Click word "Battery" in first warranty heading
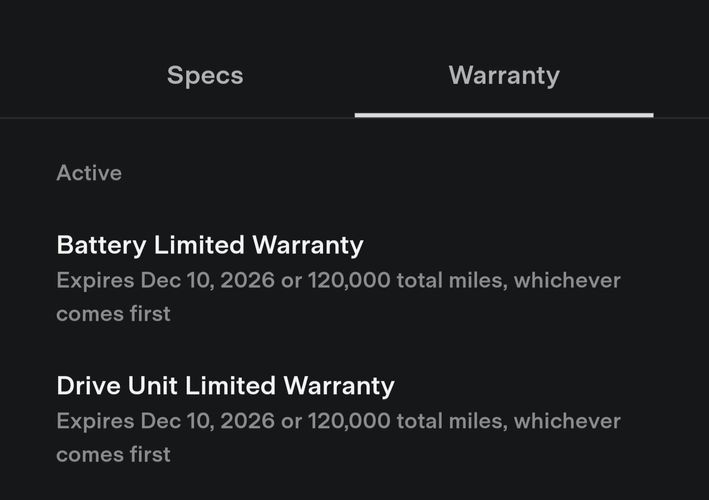This screenshot has height=500, width=709. coord(101,245)
